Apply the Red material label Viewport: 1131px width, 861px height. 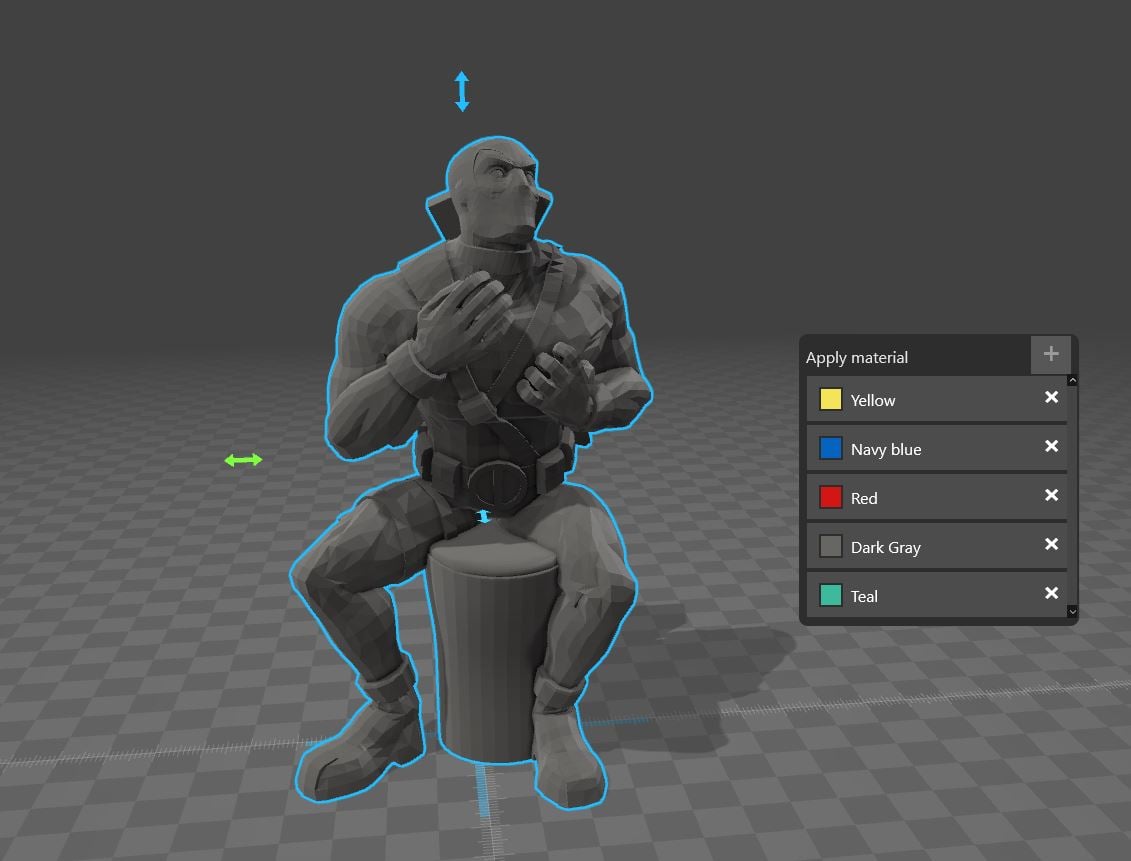[x=863, y=498]
